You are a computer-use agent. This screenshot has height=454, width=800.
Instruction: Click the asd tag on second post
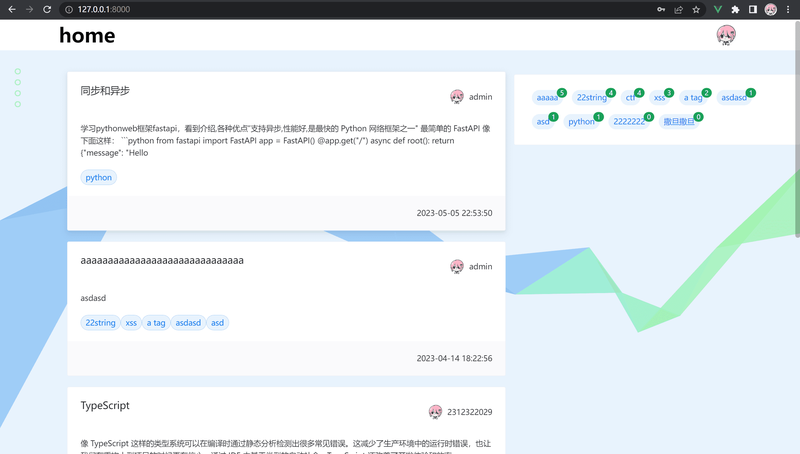(x=217, y=322)
